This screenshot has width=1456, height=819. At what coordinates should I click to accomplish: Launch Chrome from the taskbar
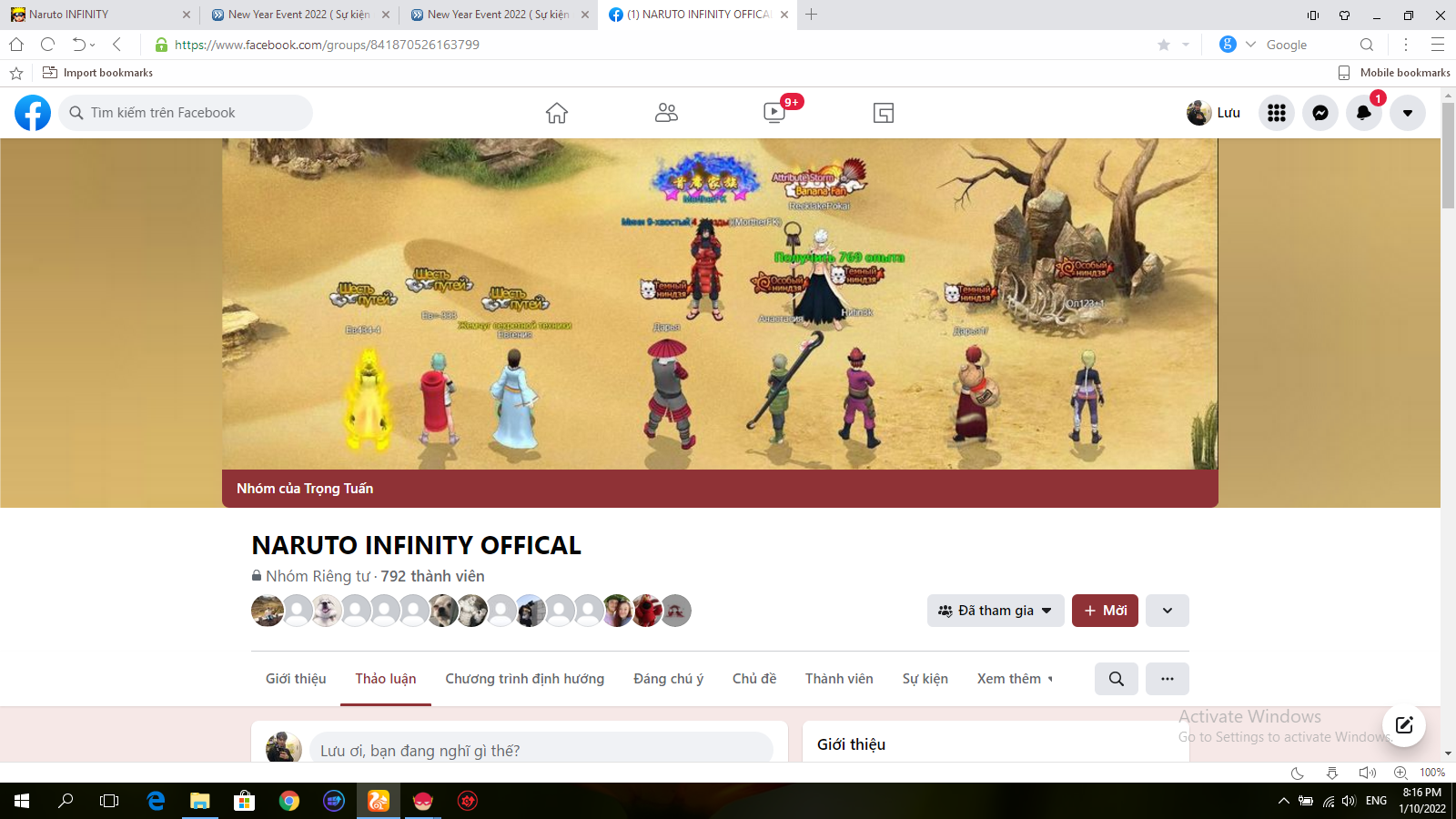pos(289,801)
